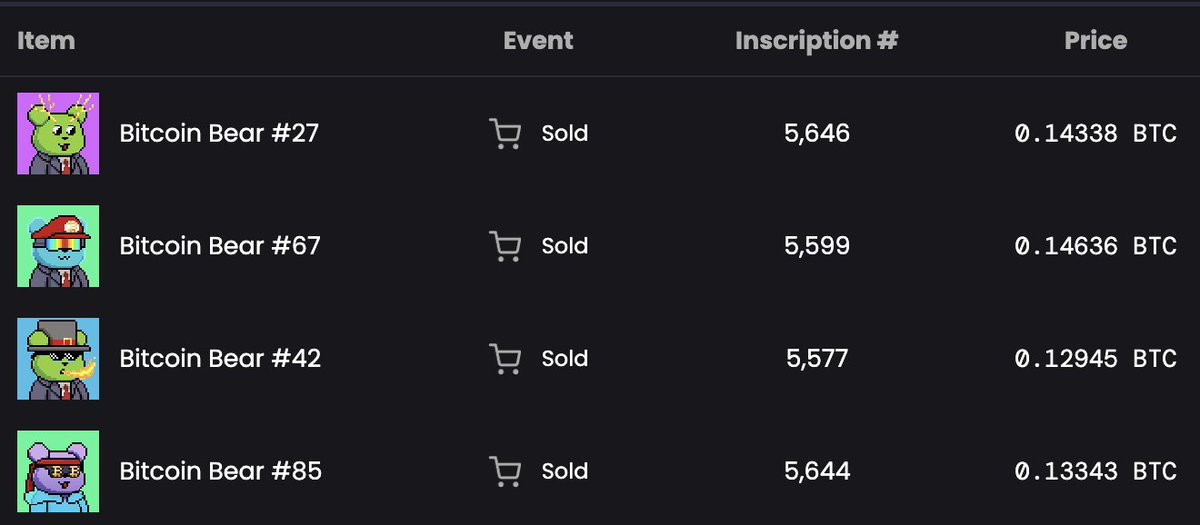Screen dimensions: 1200x525
Task: Click the cart icon for Bitcoin Bear #27
Action: (x=505, y=134)
